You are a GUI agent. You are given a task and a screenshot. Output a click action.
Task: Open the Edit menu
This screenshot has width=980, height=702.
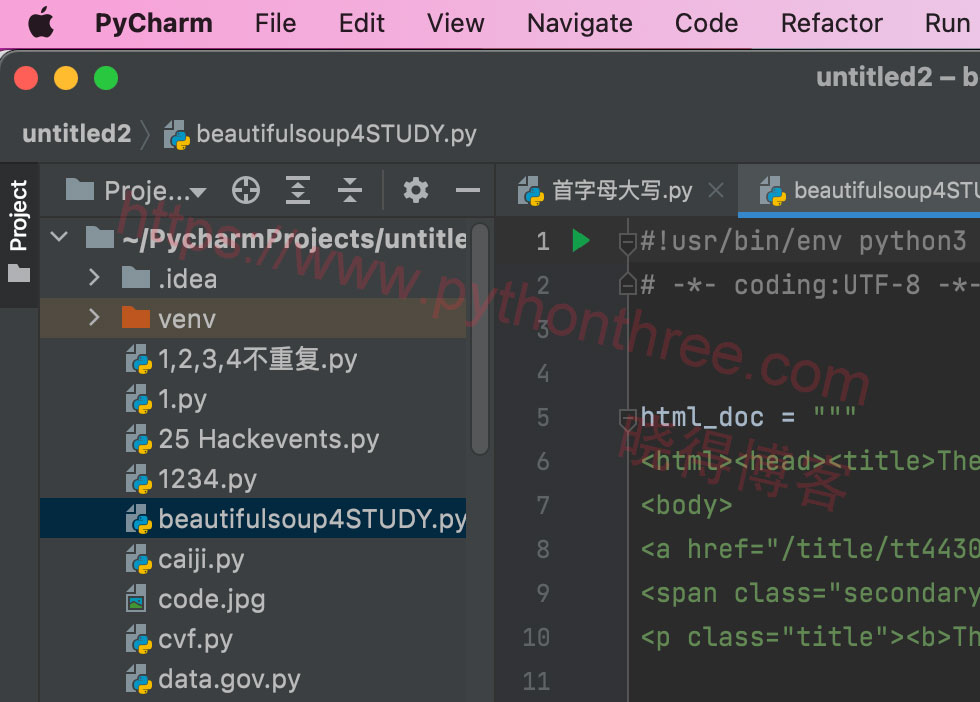pyautogui.click(x=361, y=23)
